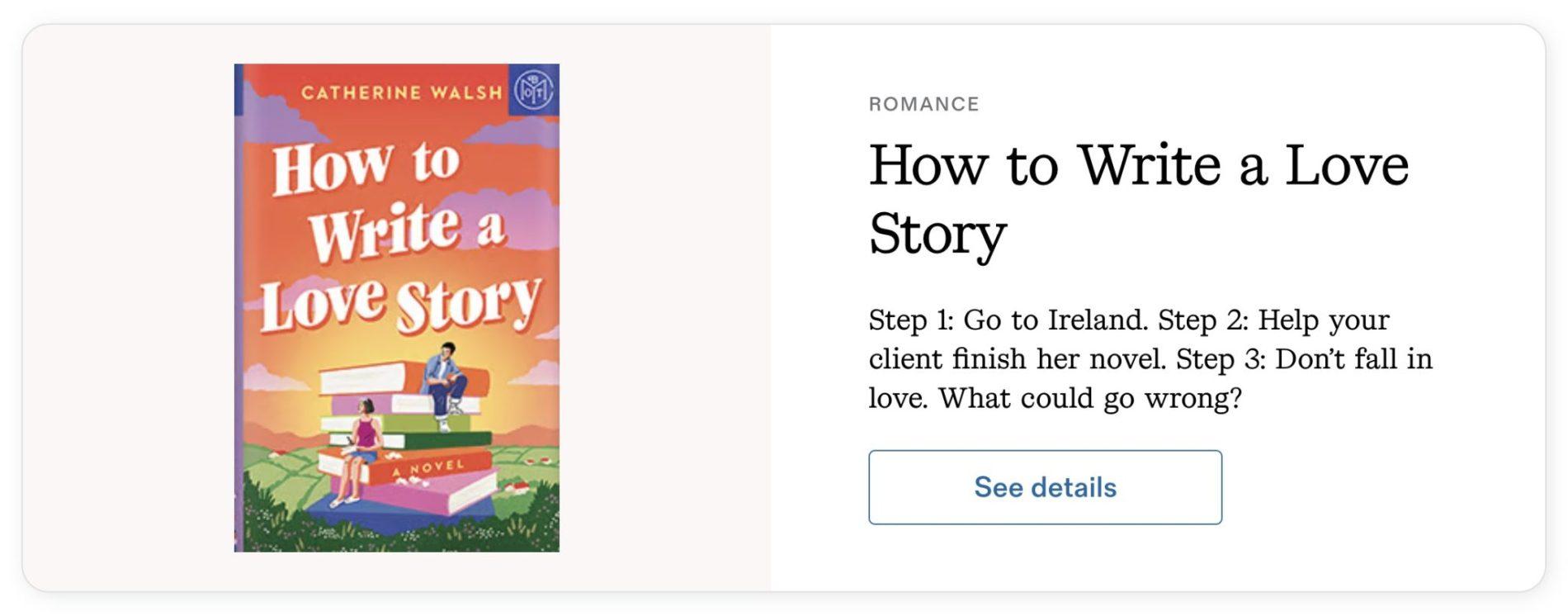Click the white 'Love Story' lettering on cover
This screenshot has width=1568, height=616.
pyautogui.click(x=400, y=304)
